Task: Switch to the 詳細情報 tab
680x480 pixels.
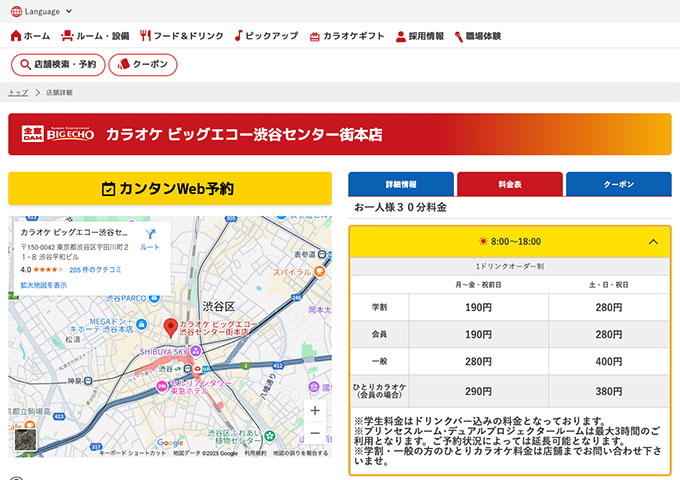Action: point(401,184)
